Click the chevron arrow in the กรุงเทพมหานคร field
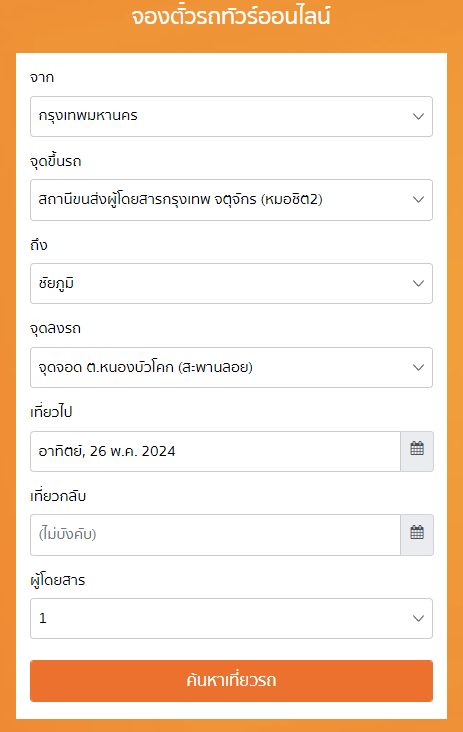The height and width of the screenshot is (732, 463). pyautogui.click(x=418, y=116)
